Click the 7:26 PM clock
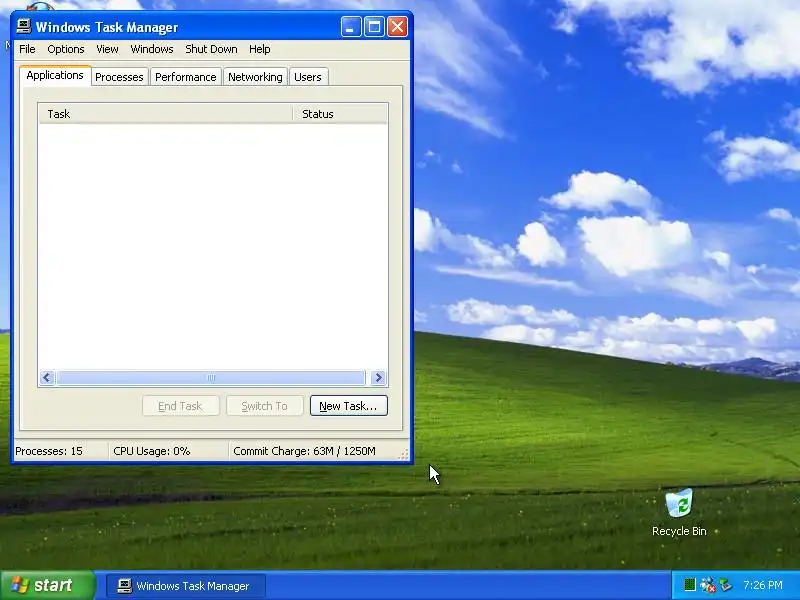Screen dimensions: 800x600 (x=763, y=585)
